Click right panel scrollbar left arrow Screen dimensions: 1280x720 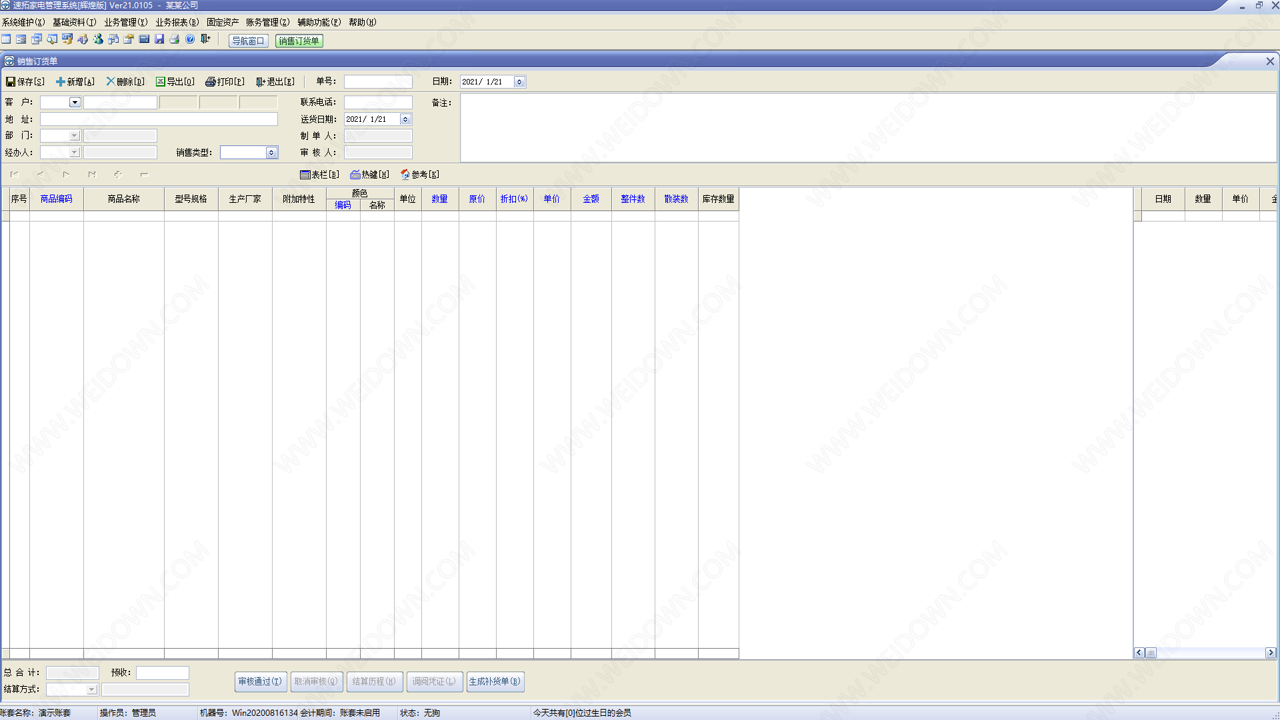click(x=1139, y=653)
